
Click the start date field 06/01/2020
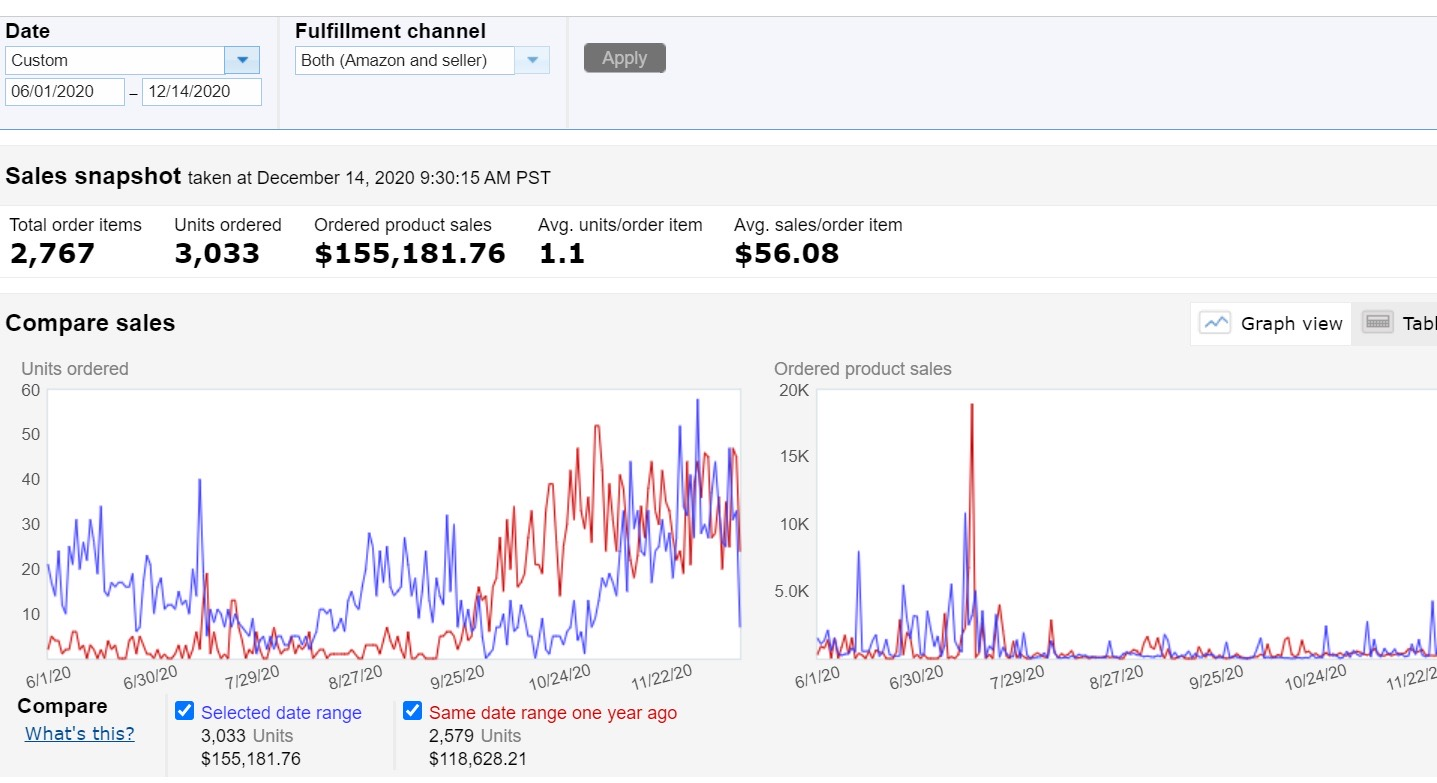coord(65,92)
